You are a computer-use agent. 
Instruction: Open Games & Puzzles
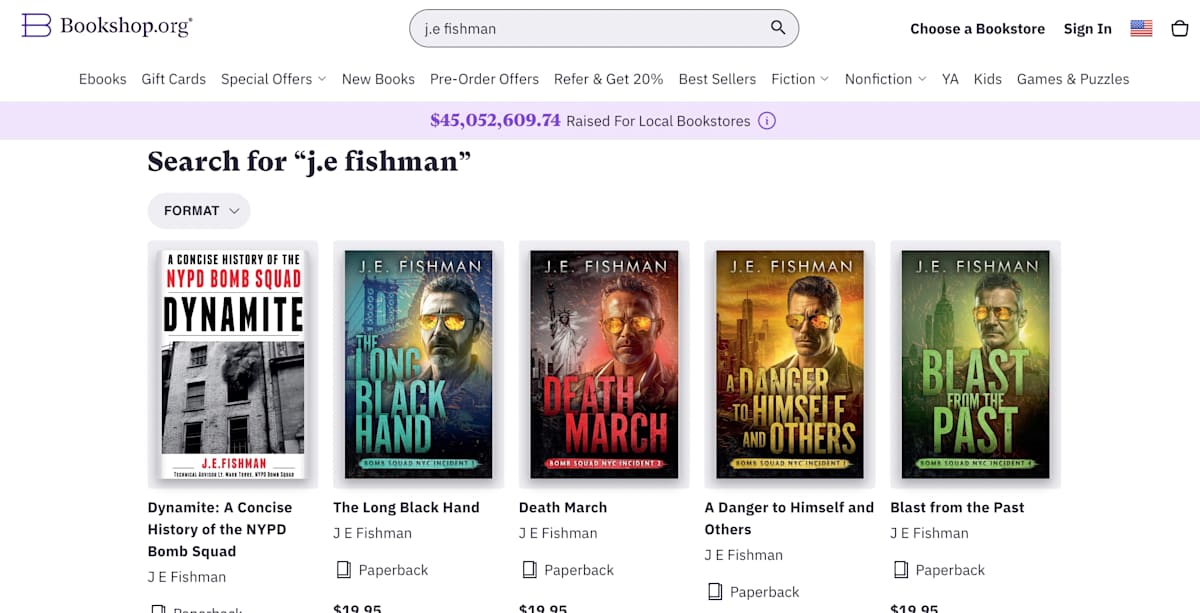pyautogui.click(x=1073, y=79)
